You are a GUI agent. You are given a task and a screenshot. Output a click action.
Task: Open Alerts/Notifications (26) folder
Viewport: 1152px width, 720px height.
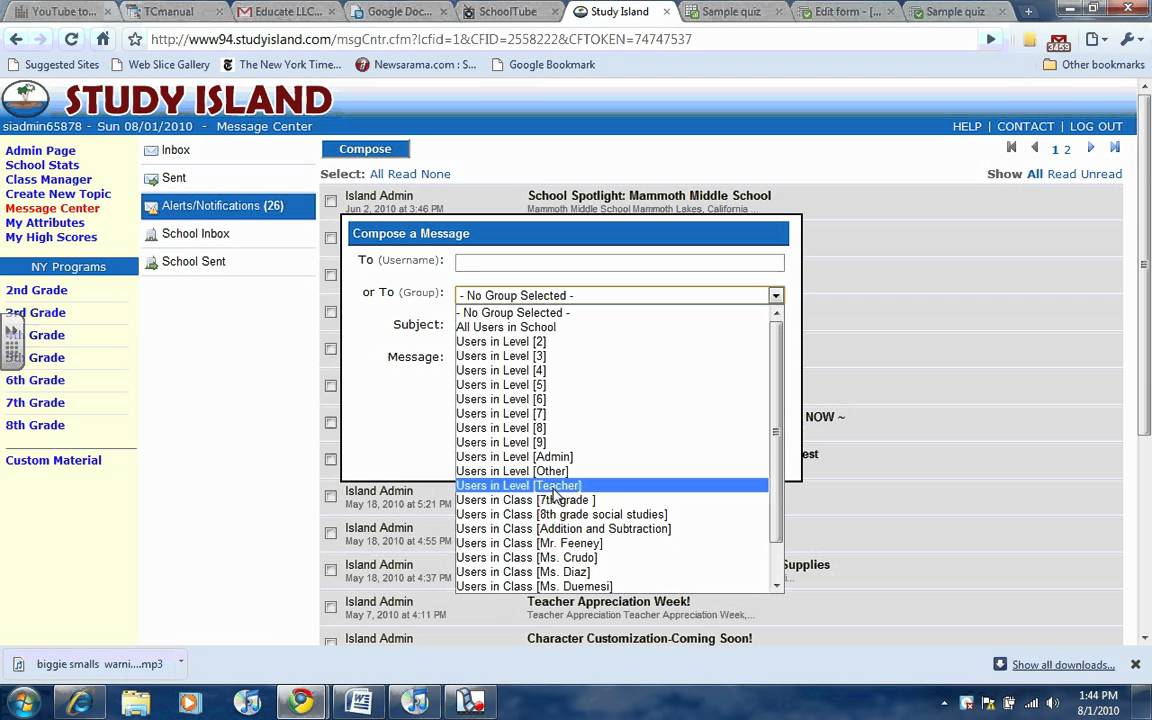tap(228, 206)
